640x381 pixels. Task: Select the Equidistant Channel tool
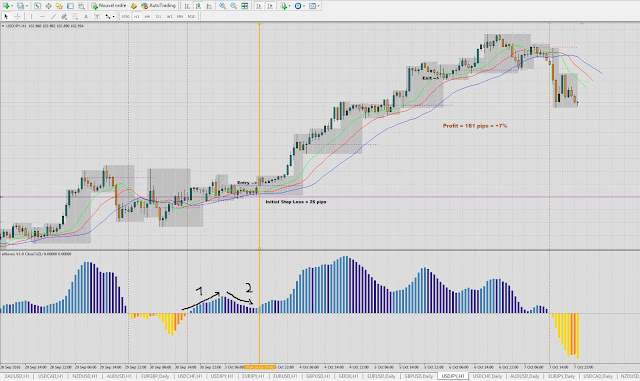pyautogui.click(x=64, y=16)
